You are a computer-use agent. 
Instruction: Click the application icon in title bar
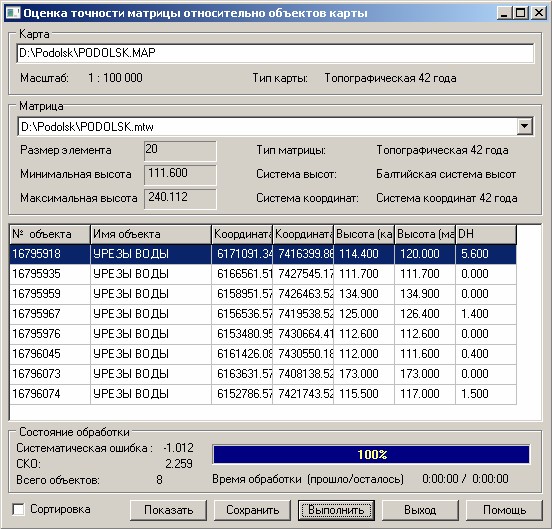click(x=13, y=13)
